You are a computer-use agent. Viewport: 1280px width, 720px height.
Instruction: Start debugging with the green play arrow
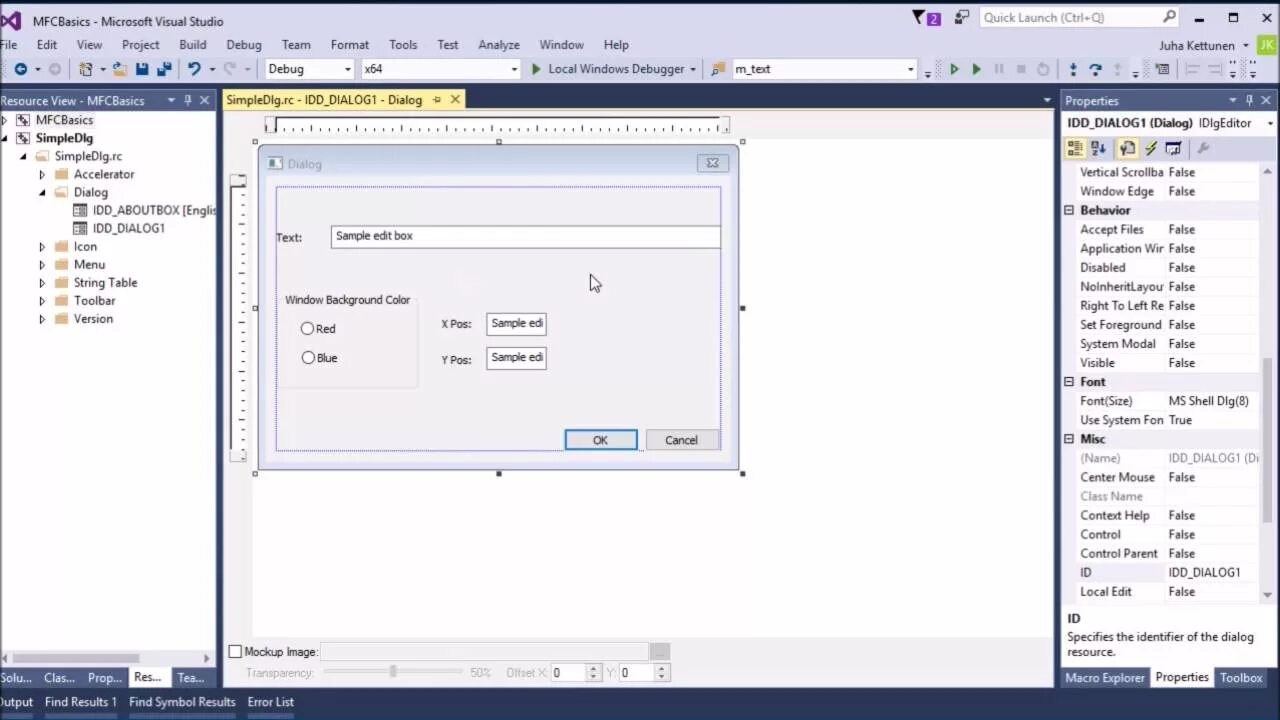(536, 69)
